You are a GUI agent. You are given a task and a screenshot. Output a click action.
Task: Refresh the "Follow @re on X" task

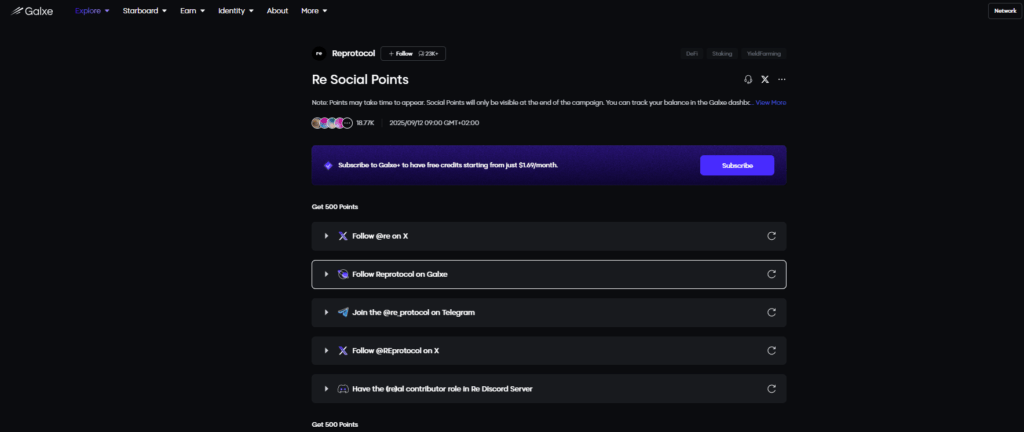[771, 236]
